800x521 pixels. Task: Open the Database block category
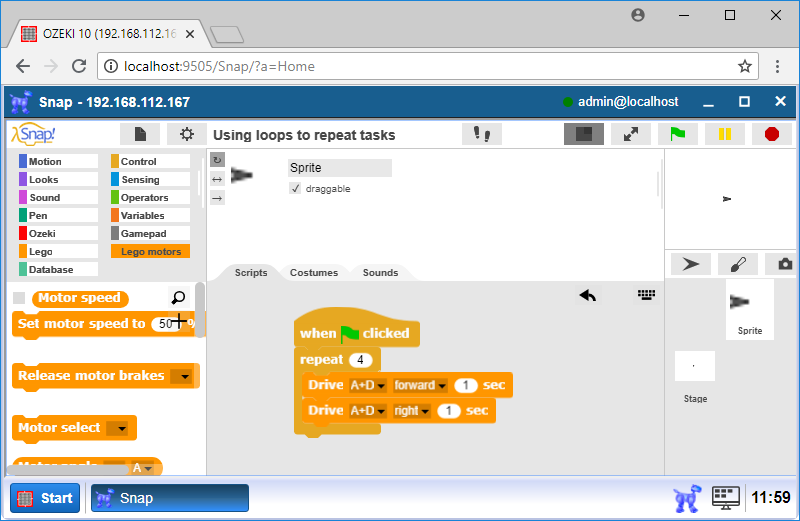coord(58,269)
